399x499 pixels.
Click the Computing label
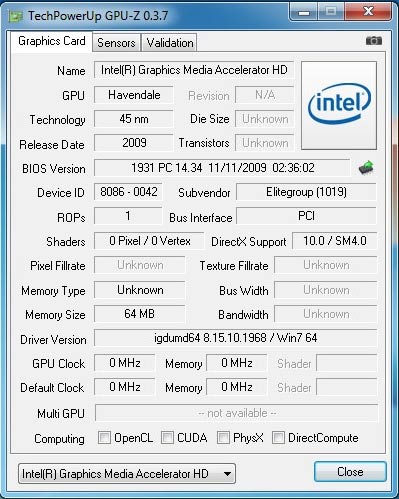[x=59, y=439]
